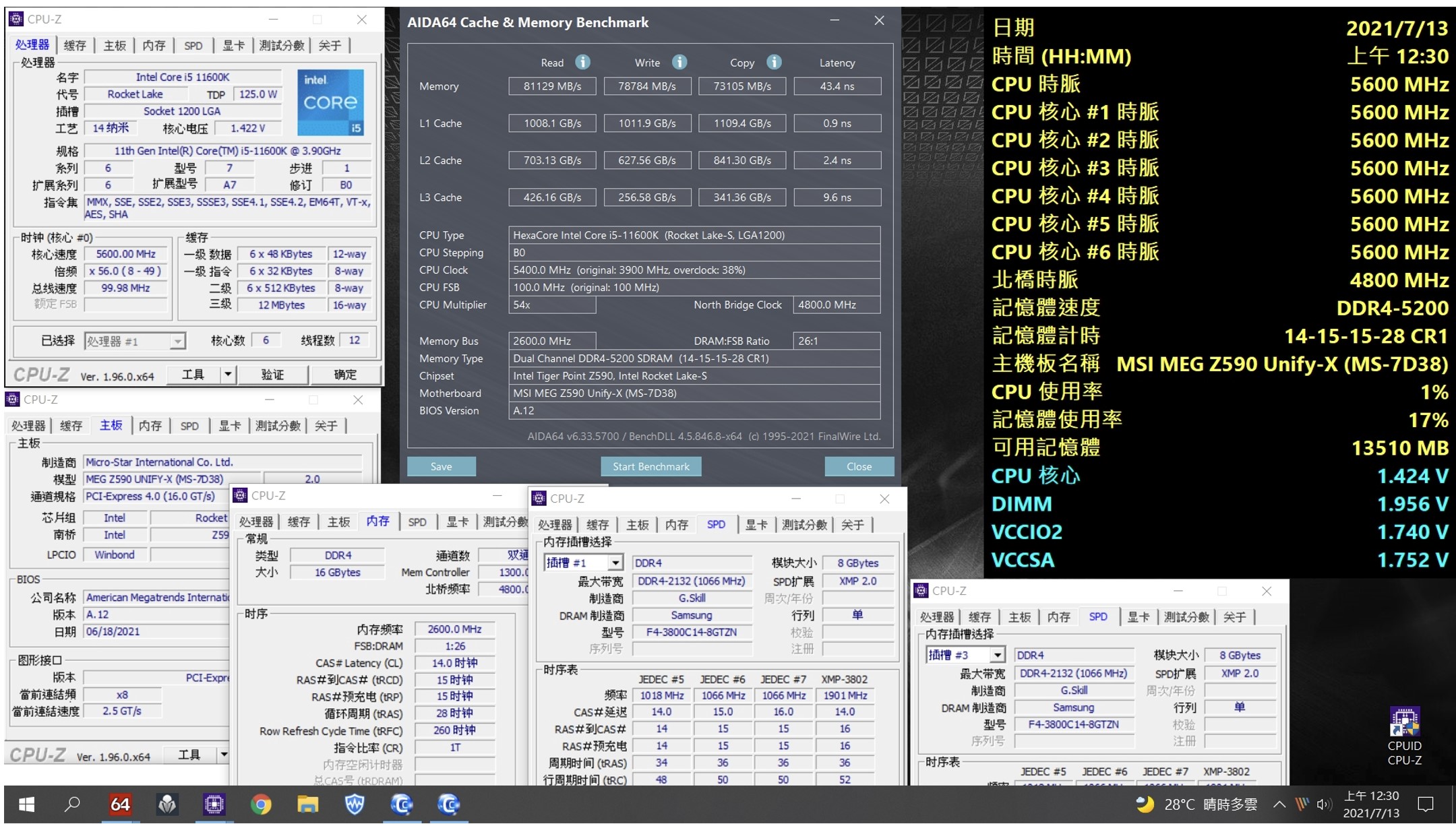Open 測試分數 tab in top CPU-Z
The height and width of the screenshot is (824, 1456).
click(282, 45)
